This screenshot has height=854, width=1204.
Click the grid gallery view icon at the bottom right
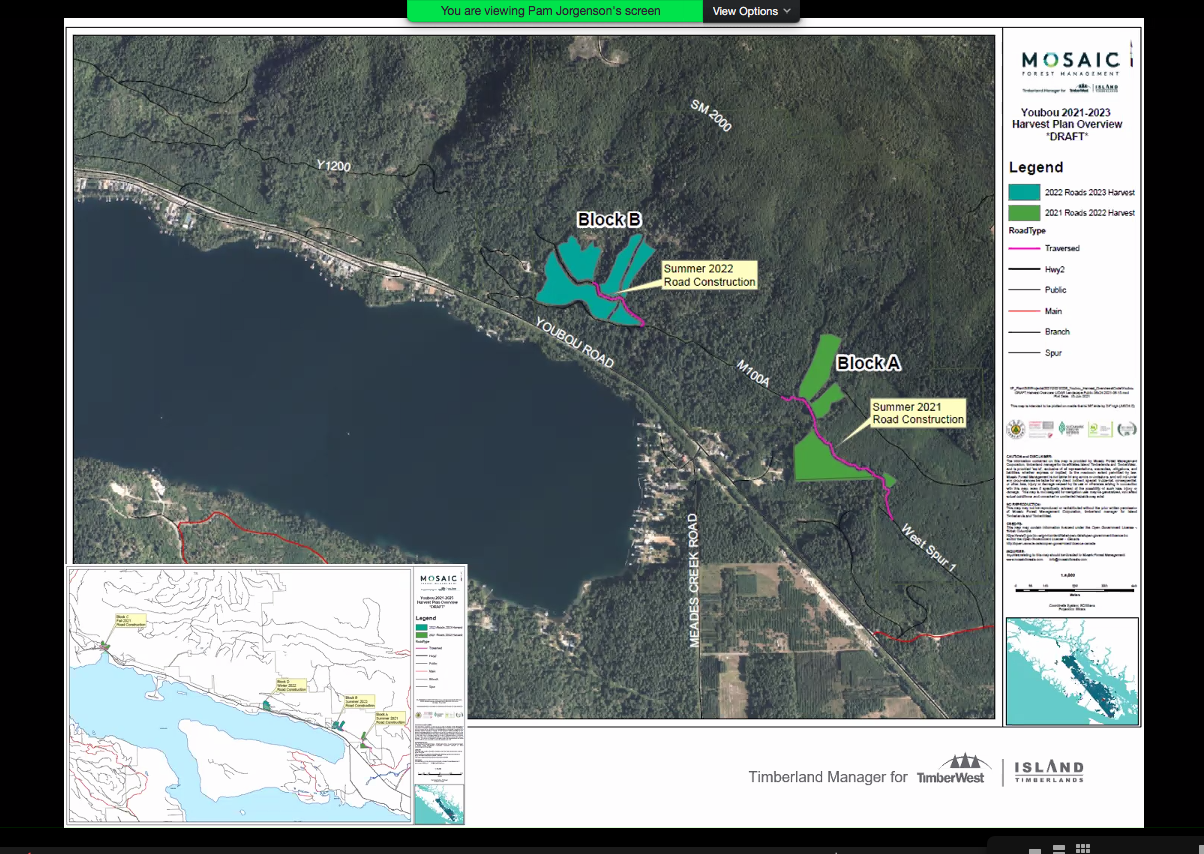click(1082, 849)
